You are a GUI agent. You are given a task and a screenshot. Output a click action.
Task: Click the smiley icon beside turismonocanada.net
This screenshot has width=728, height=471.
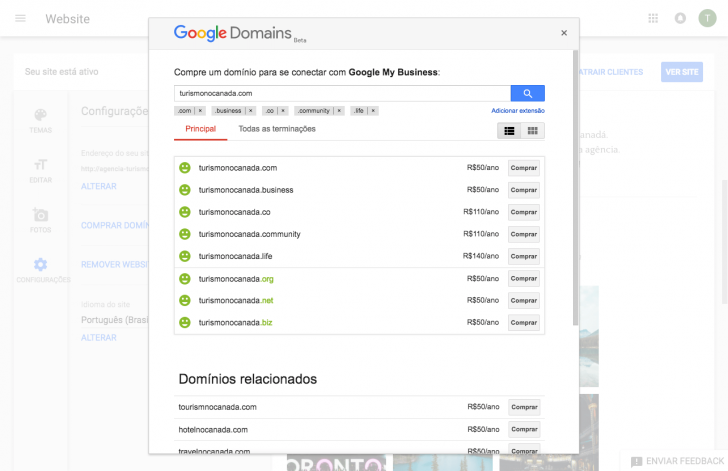point(185,301)
